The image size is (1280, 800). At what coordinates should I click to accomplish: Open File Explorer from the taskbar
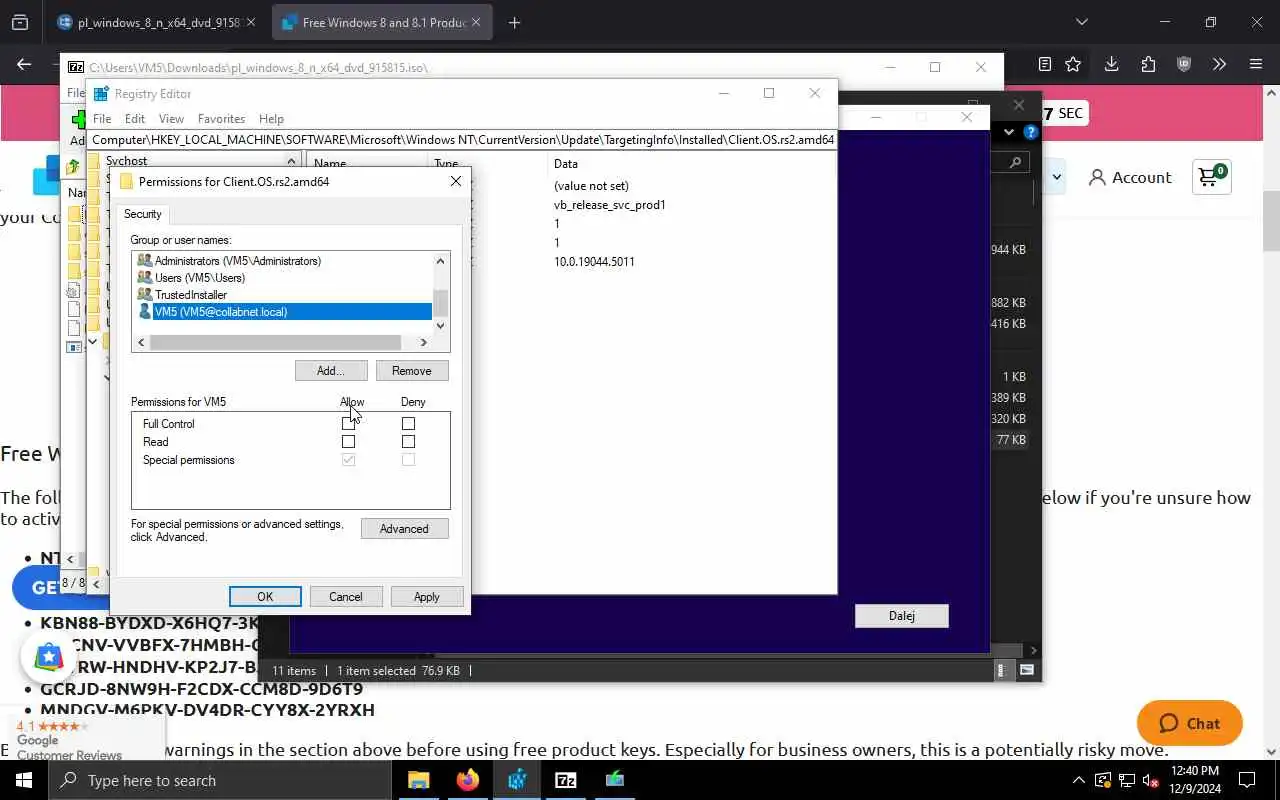pos(418,780)
